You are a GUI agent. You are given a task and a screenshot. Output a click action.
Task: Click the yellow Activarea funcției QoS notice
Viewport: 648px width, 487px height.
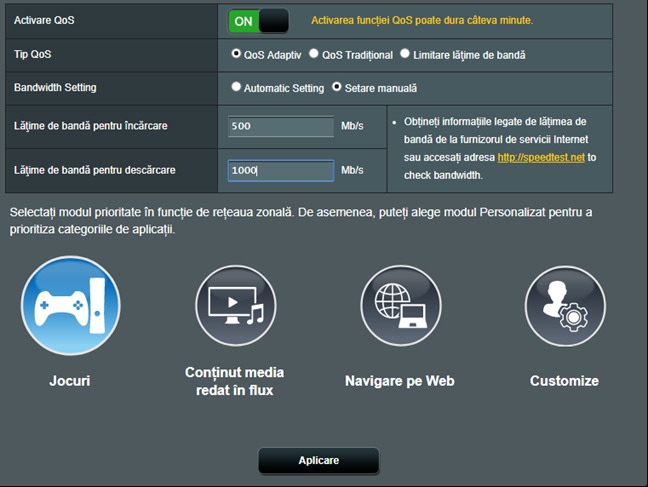(422, 20)
